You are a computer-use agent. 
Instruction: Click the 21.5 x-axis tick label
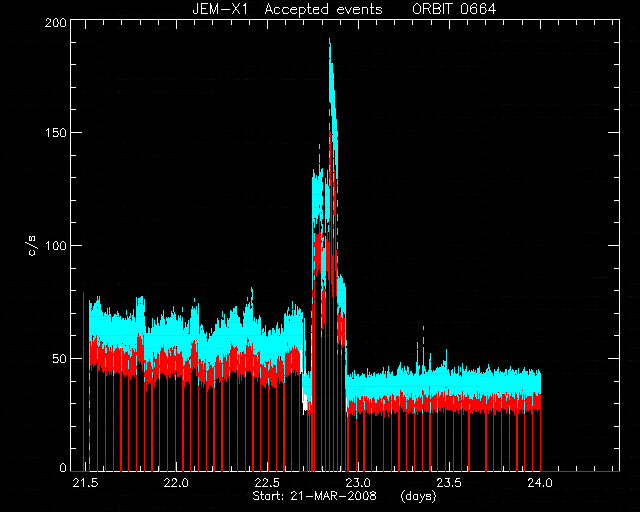85,483
